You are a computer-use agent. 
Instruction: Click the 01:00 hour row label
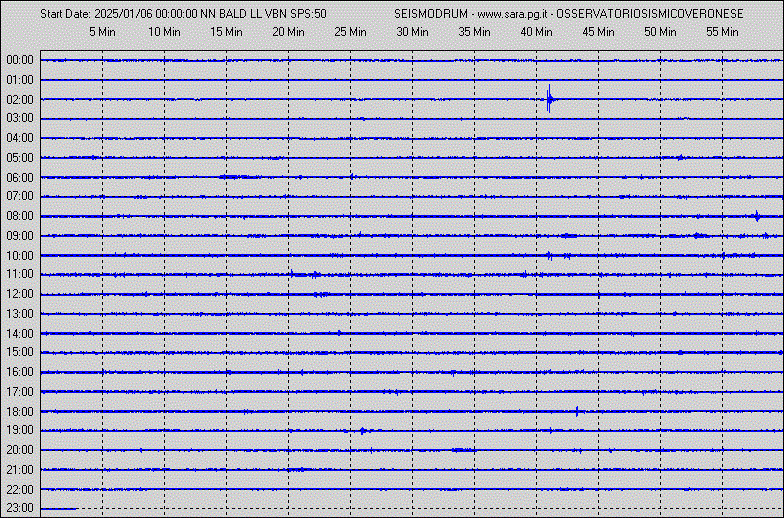click(20, 80)
